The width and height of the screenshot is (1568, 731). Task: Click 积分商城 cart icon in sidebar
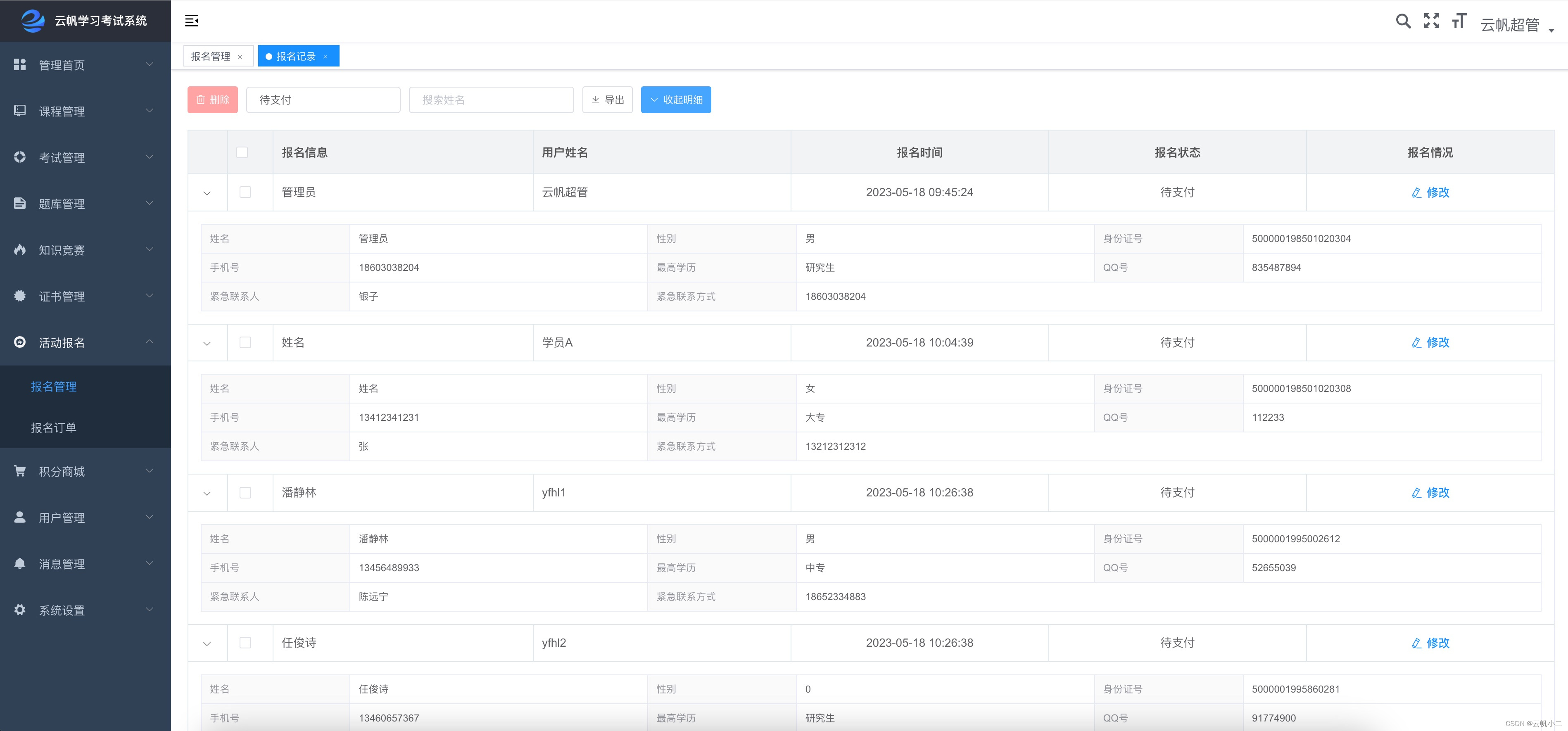20,471
